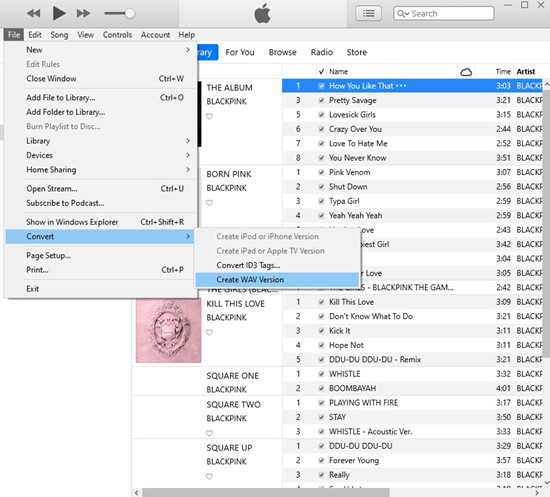Sort by the Time column header
Viewport: 550px width, 497px height.
coord(503,72)
